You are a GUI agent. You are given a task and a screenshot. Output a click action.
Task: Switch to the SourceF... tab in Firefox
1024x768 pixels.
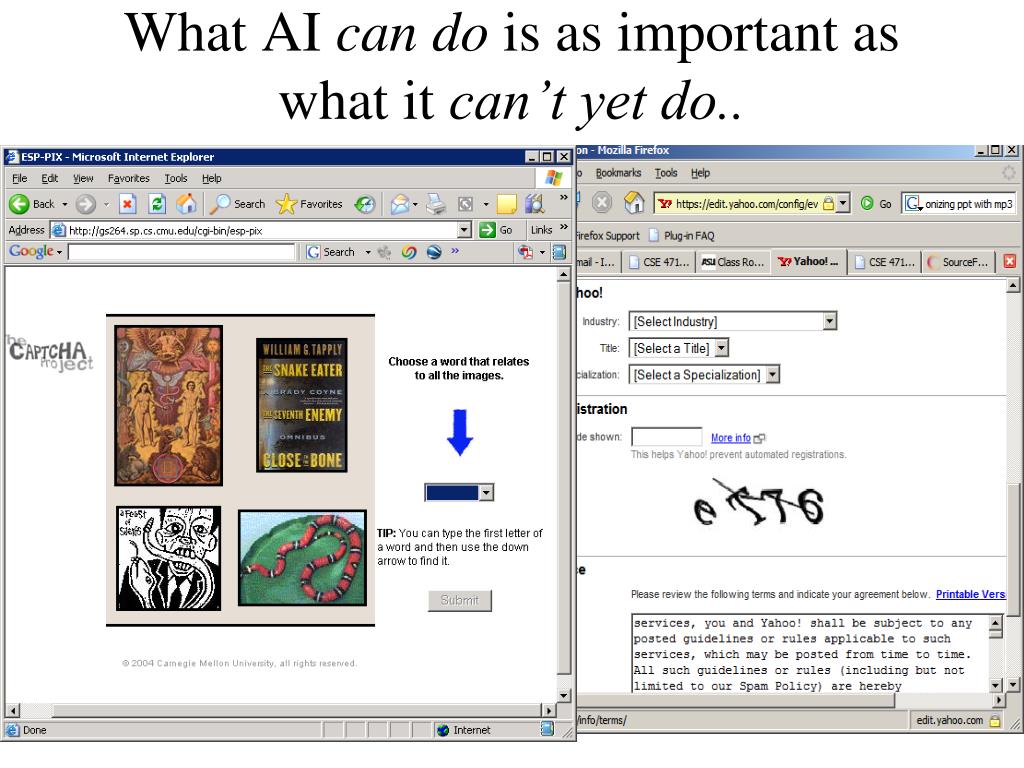[958, 262]
